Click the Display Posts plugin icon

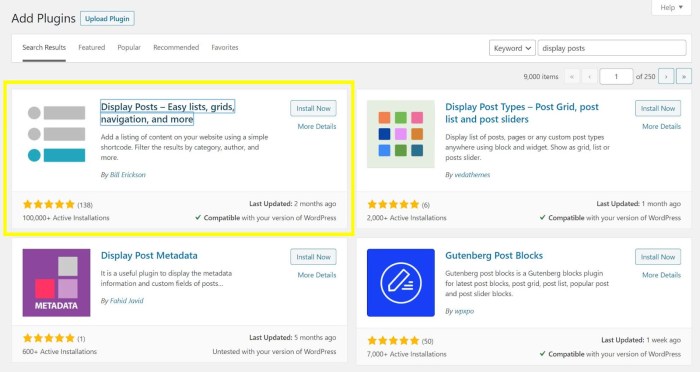point(56,134)
